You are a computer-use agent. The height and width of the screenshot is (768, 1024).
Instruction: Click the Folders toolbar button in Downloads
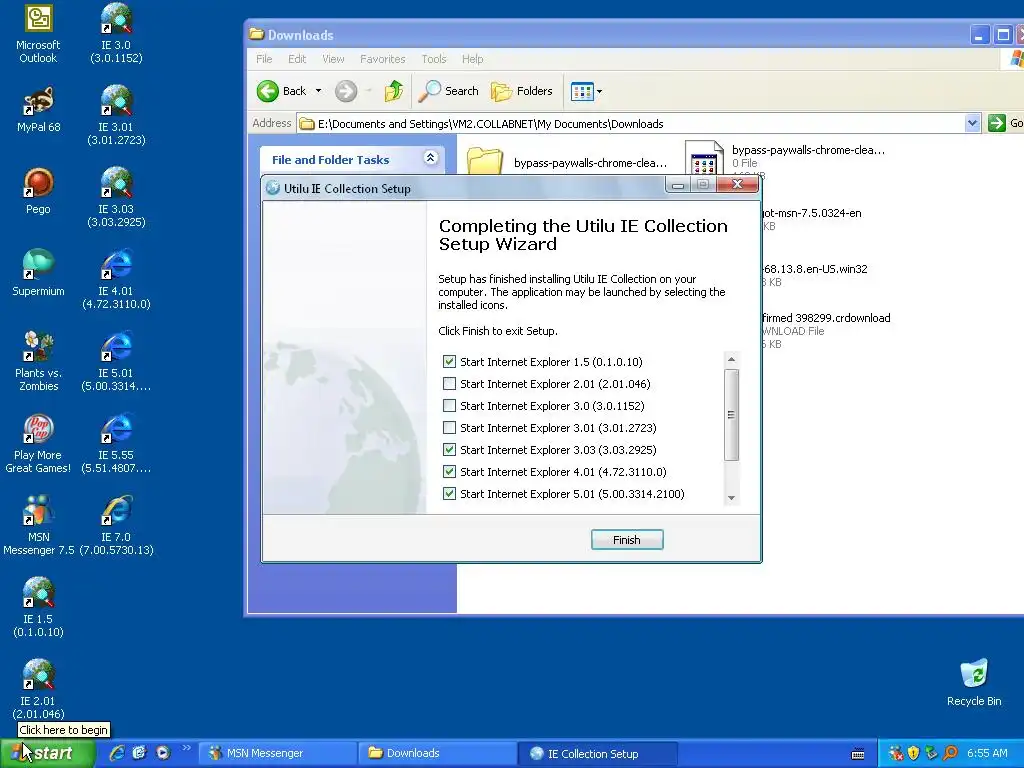(521, 91)
